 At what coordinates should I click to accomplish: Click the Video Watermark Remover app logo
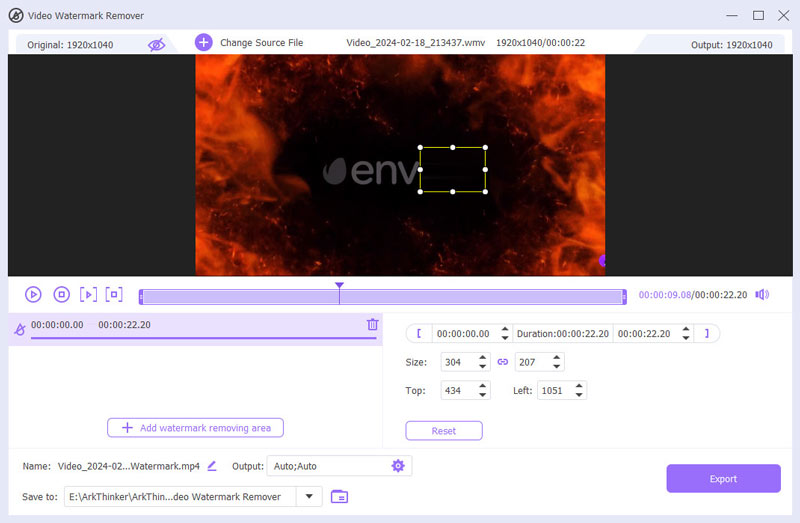coord(16,15)
